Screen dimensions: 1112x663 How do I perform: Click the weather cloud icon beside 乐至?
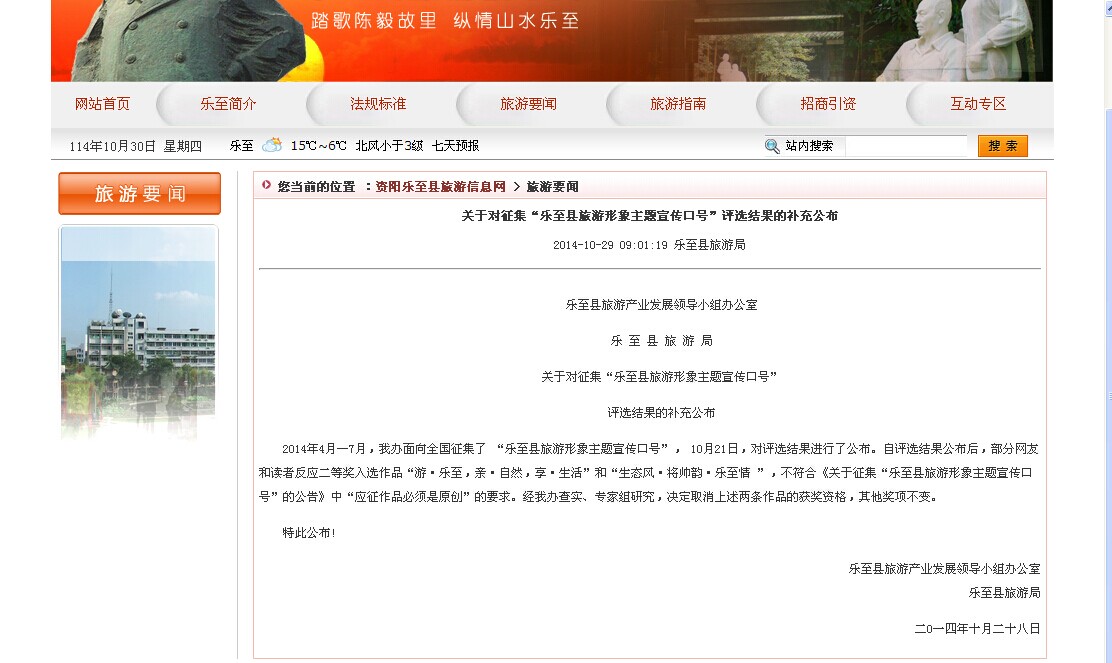(x=272, y=145)
